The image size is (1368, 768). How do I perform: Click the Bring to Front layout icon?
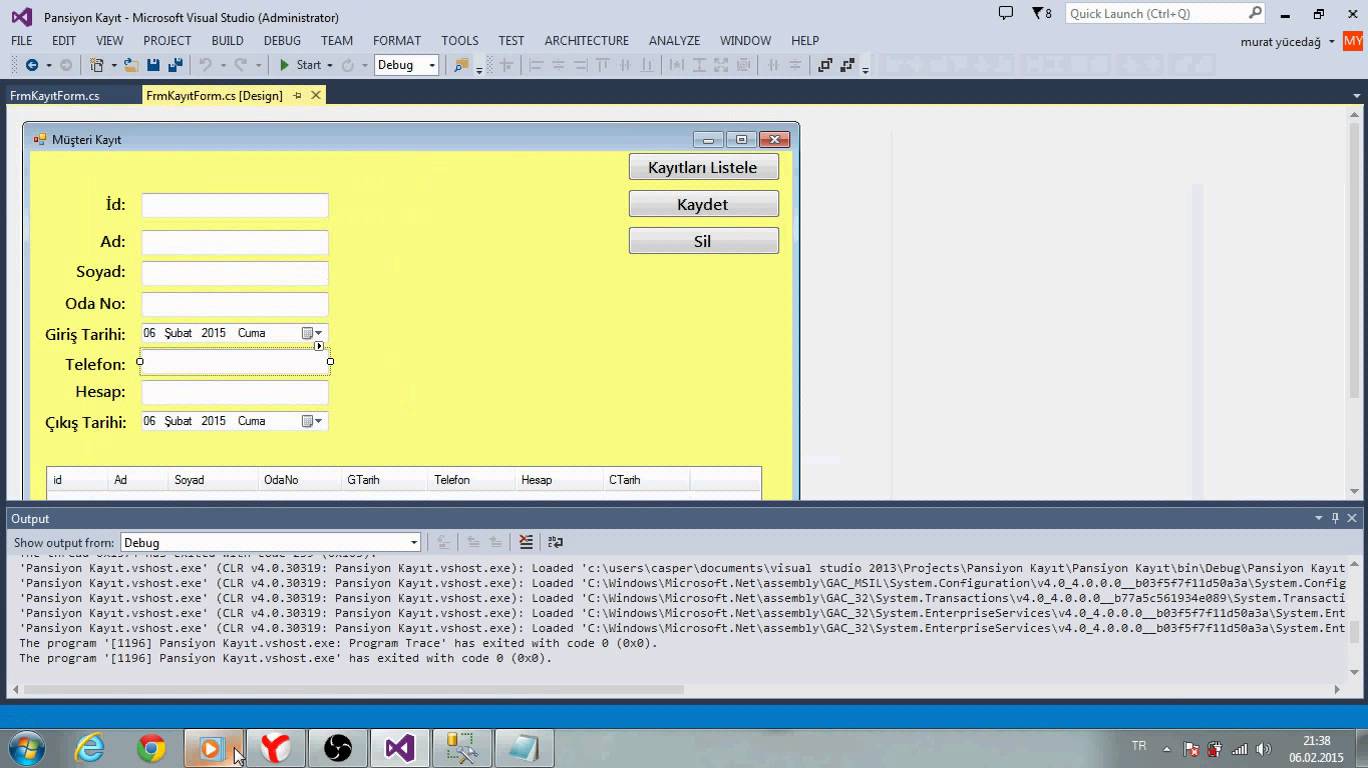pyautogui.click(x=825, y=65)
